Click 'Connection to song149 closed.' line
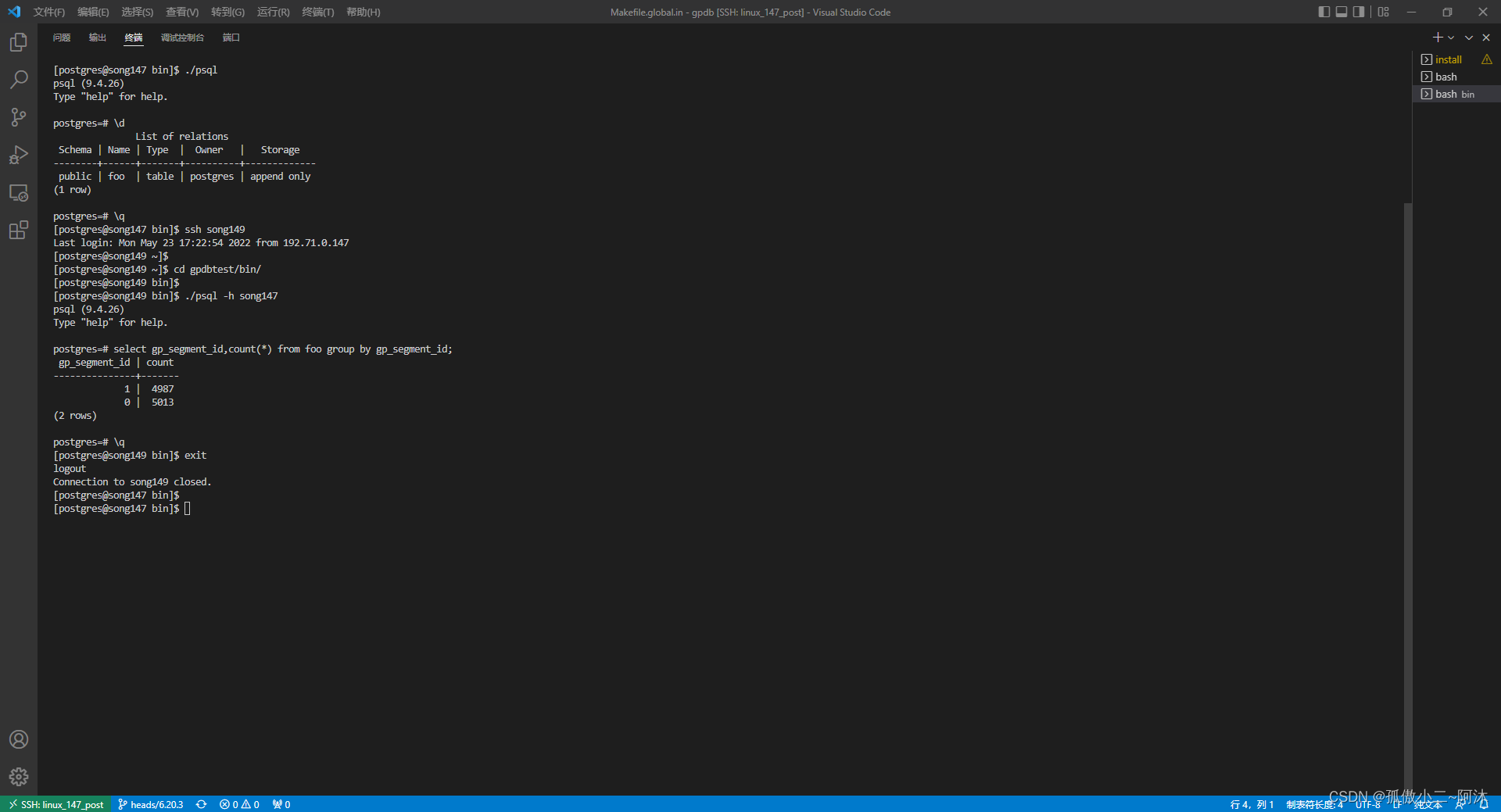The width and height of the screenshot is (1501, 812). click(132, 482)
